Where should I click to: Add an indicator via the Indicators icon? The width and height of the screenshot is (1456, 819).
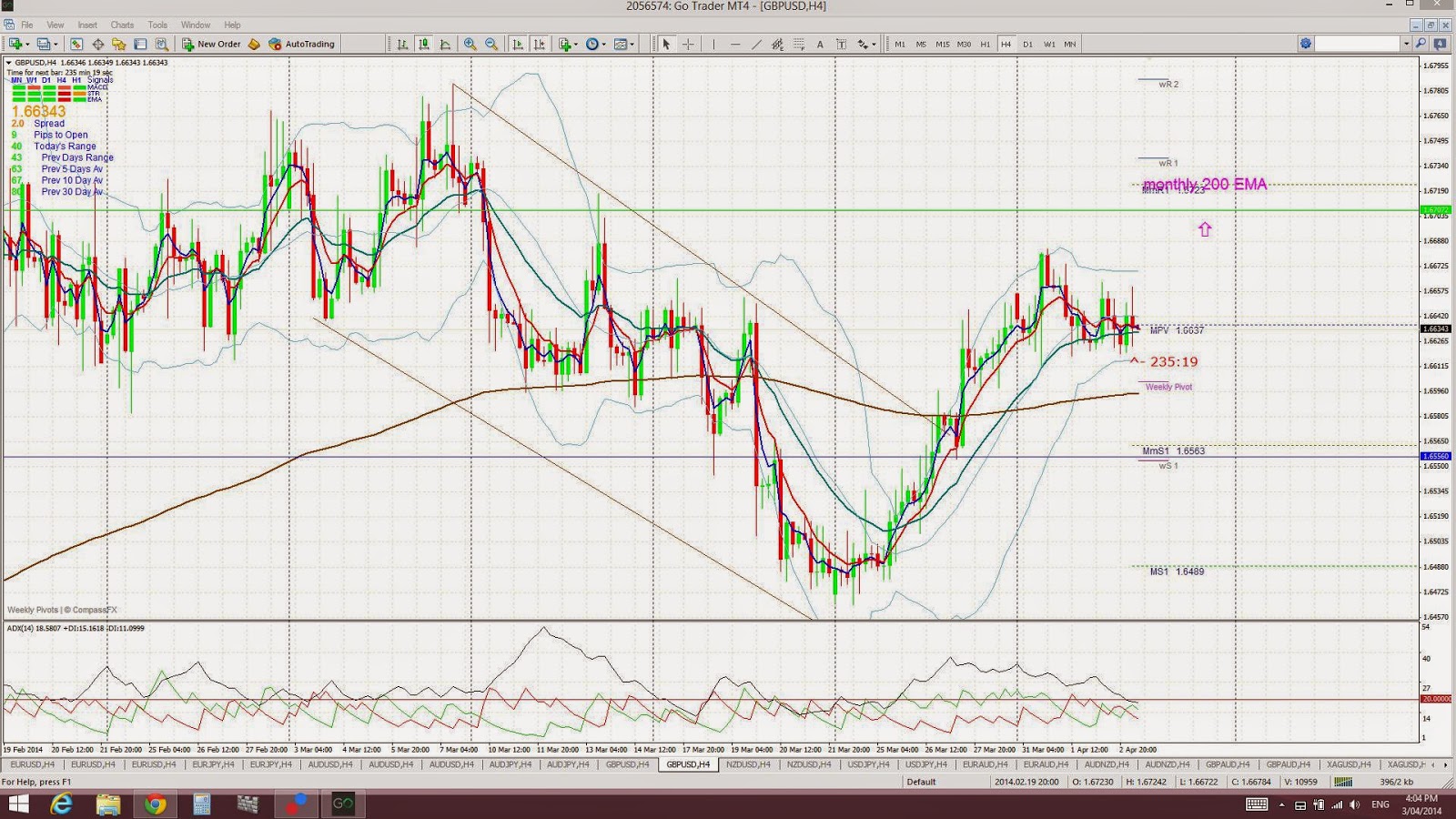564,44
